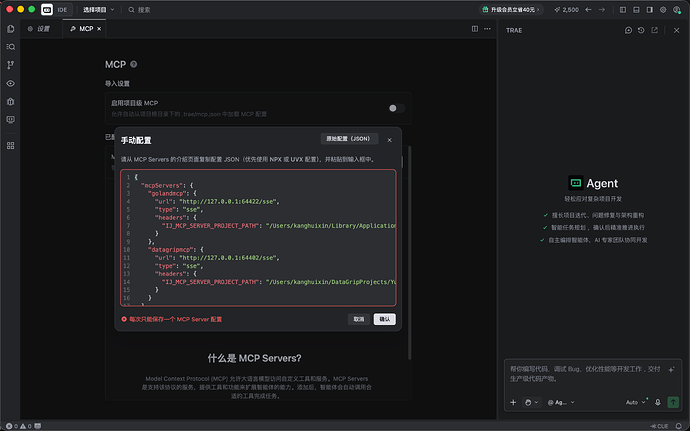Click the 搜索 search field in title bar

pyautogui.click(x=139, y=10)
